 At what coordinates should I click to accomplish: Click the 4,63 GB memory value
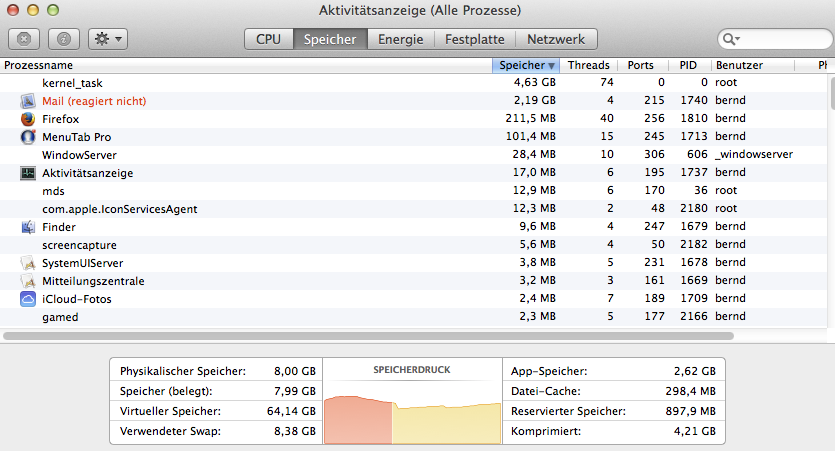[x=535, y=83]
